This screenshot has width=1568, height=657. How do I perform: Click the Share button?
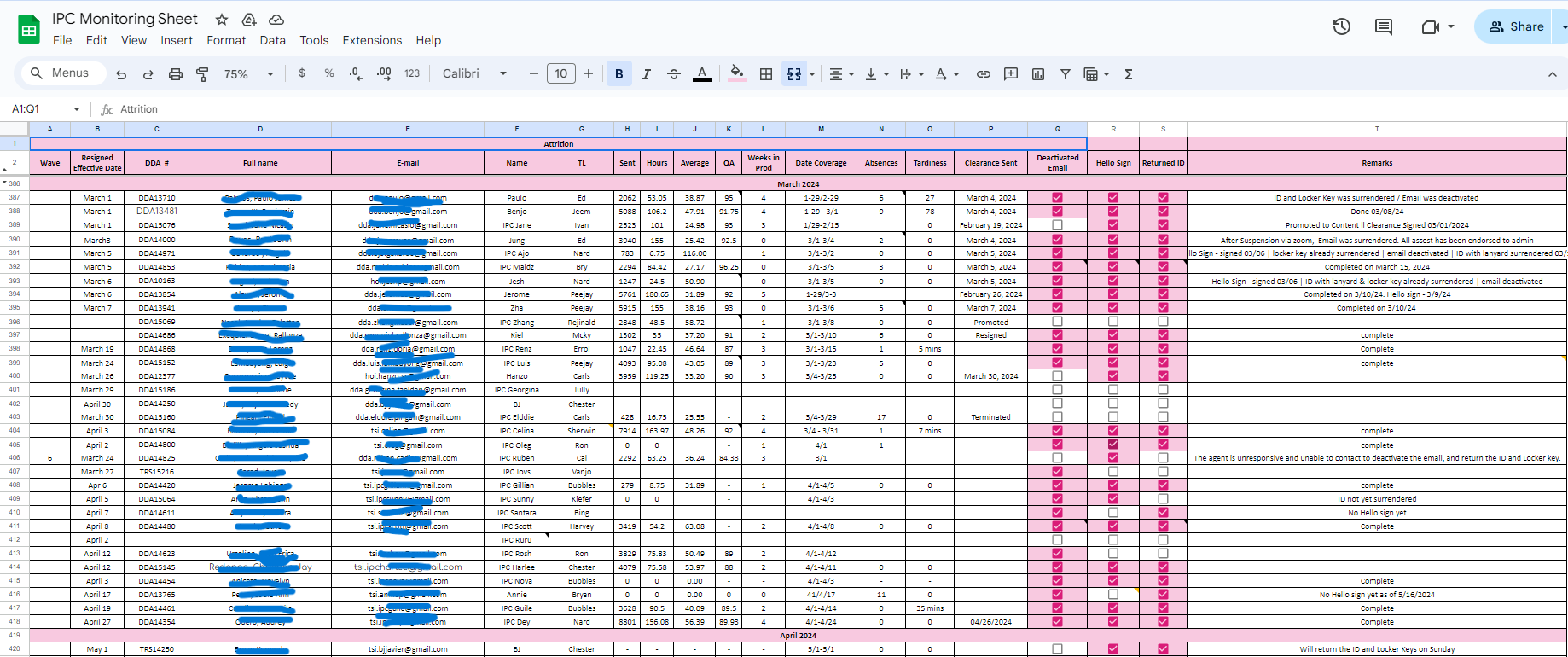coord(1516,26)
